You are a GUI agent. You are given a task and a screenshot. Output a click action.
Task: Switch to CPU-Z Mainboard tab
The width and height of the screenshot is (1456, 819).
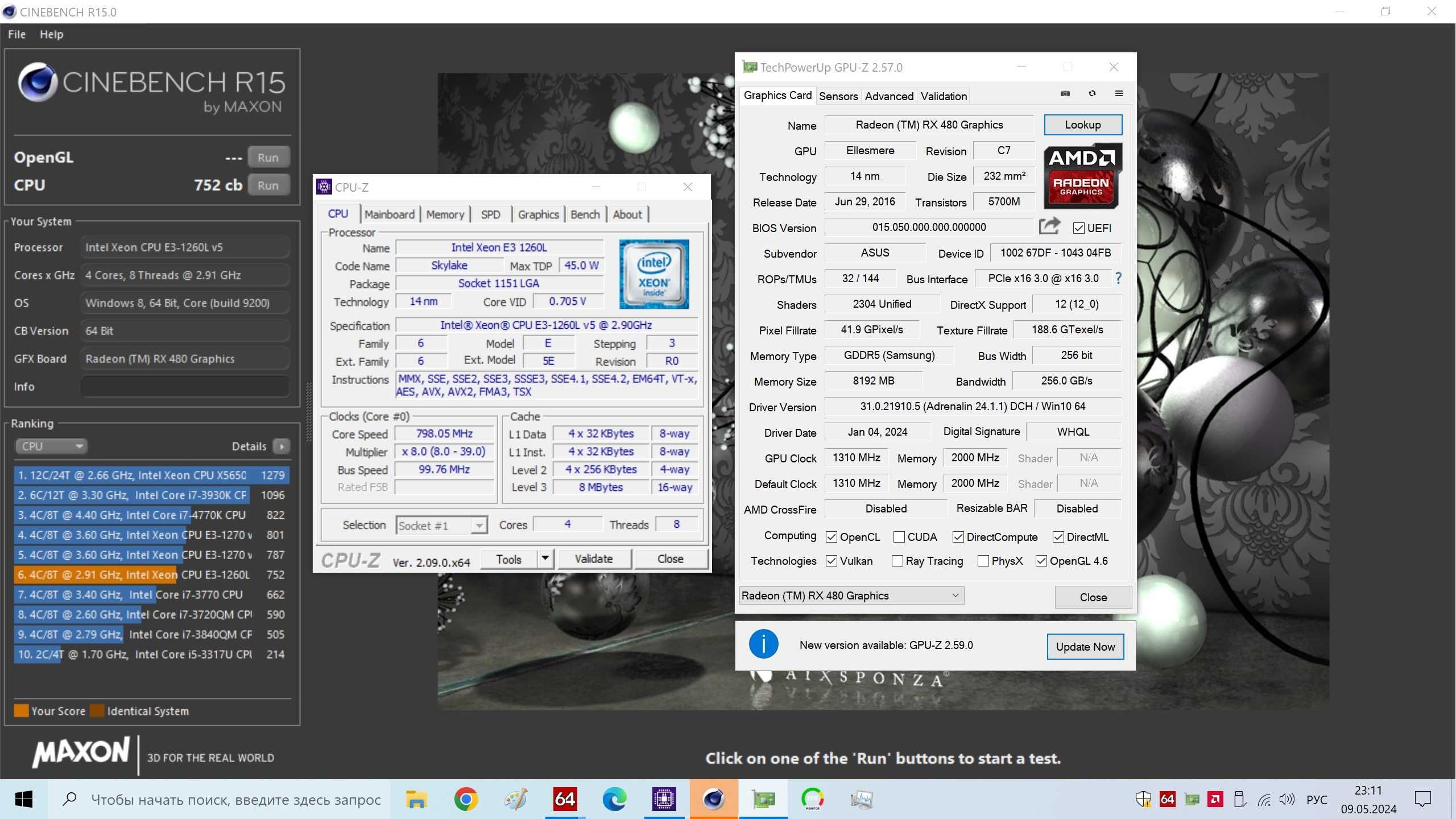(x=390, y=214)
